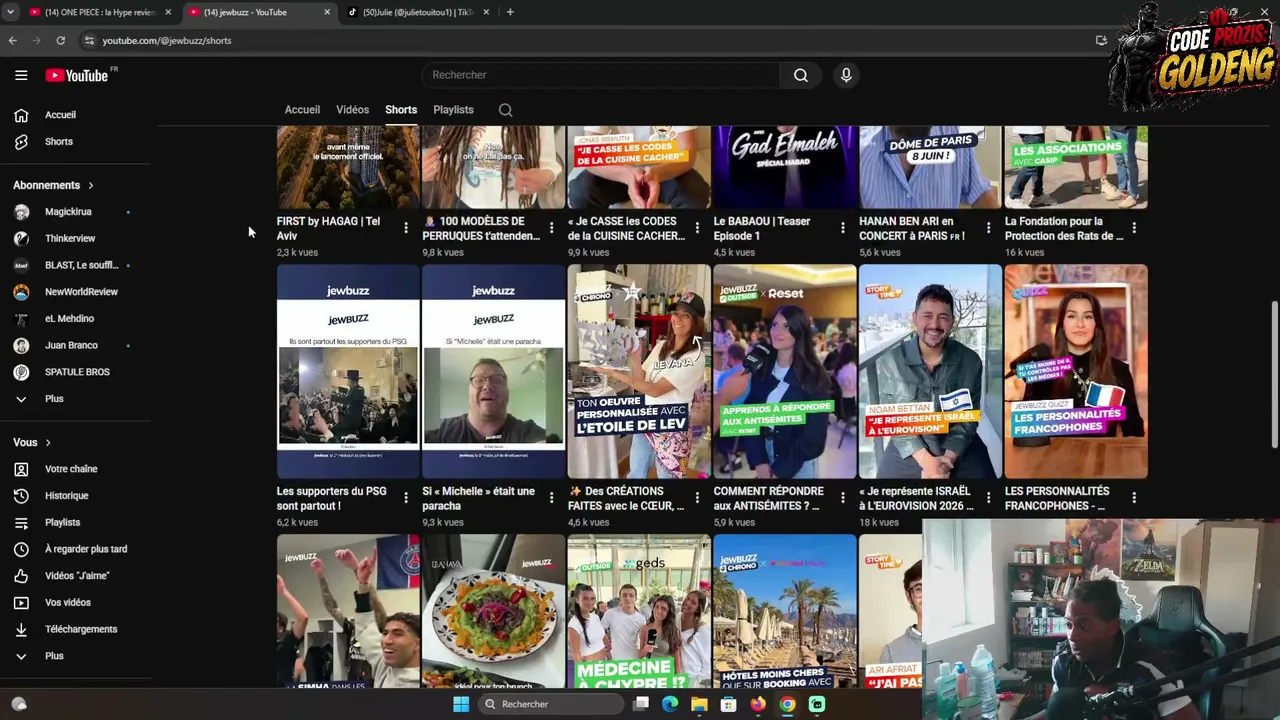Screen dimensions: 1280x720
Task: Reload the page in the browser
Action: click(x=60, y=41)
